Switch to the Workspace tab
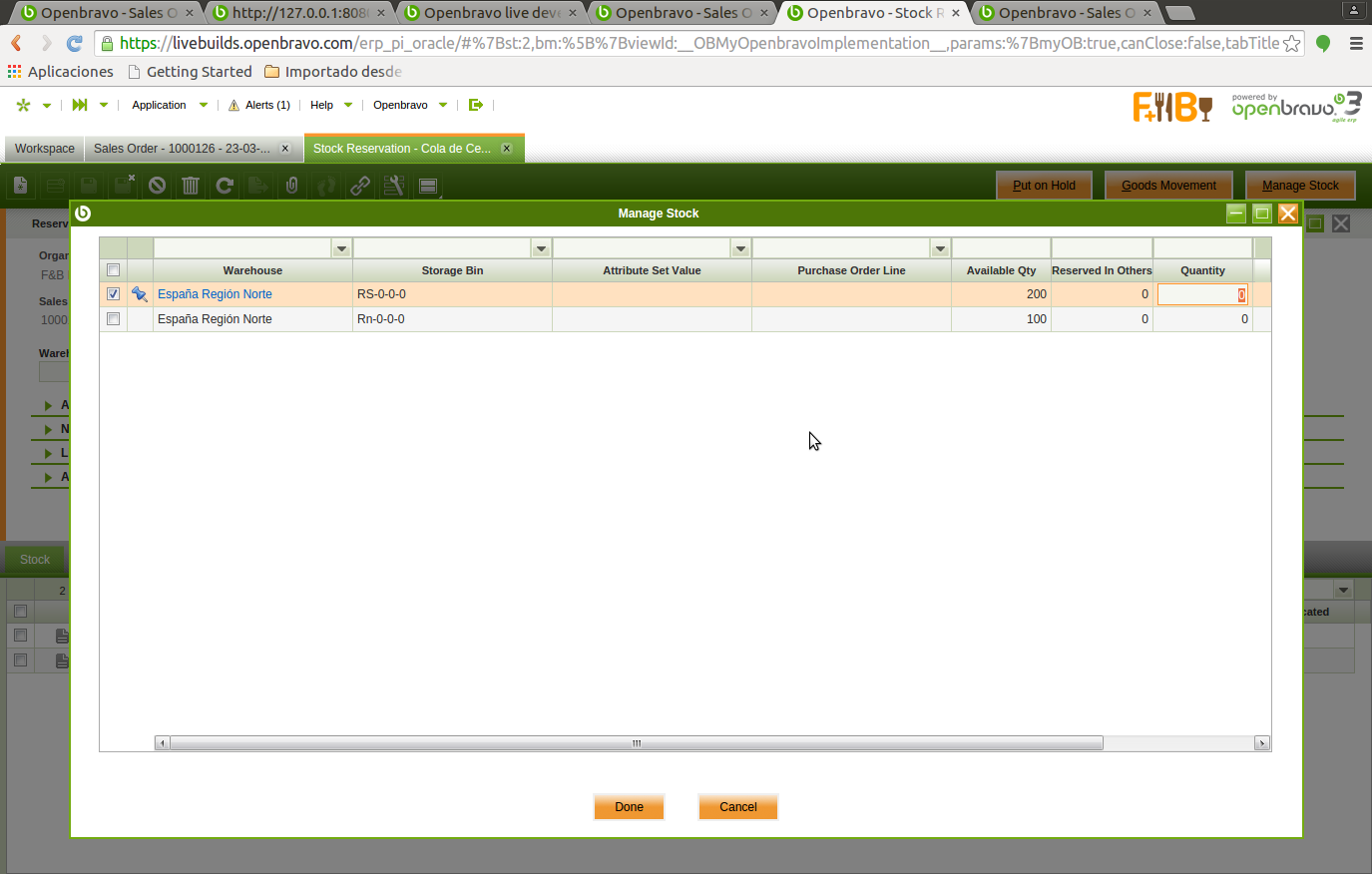 click(45, 149)
